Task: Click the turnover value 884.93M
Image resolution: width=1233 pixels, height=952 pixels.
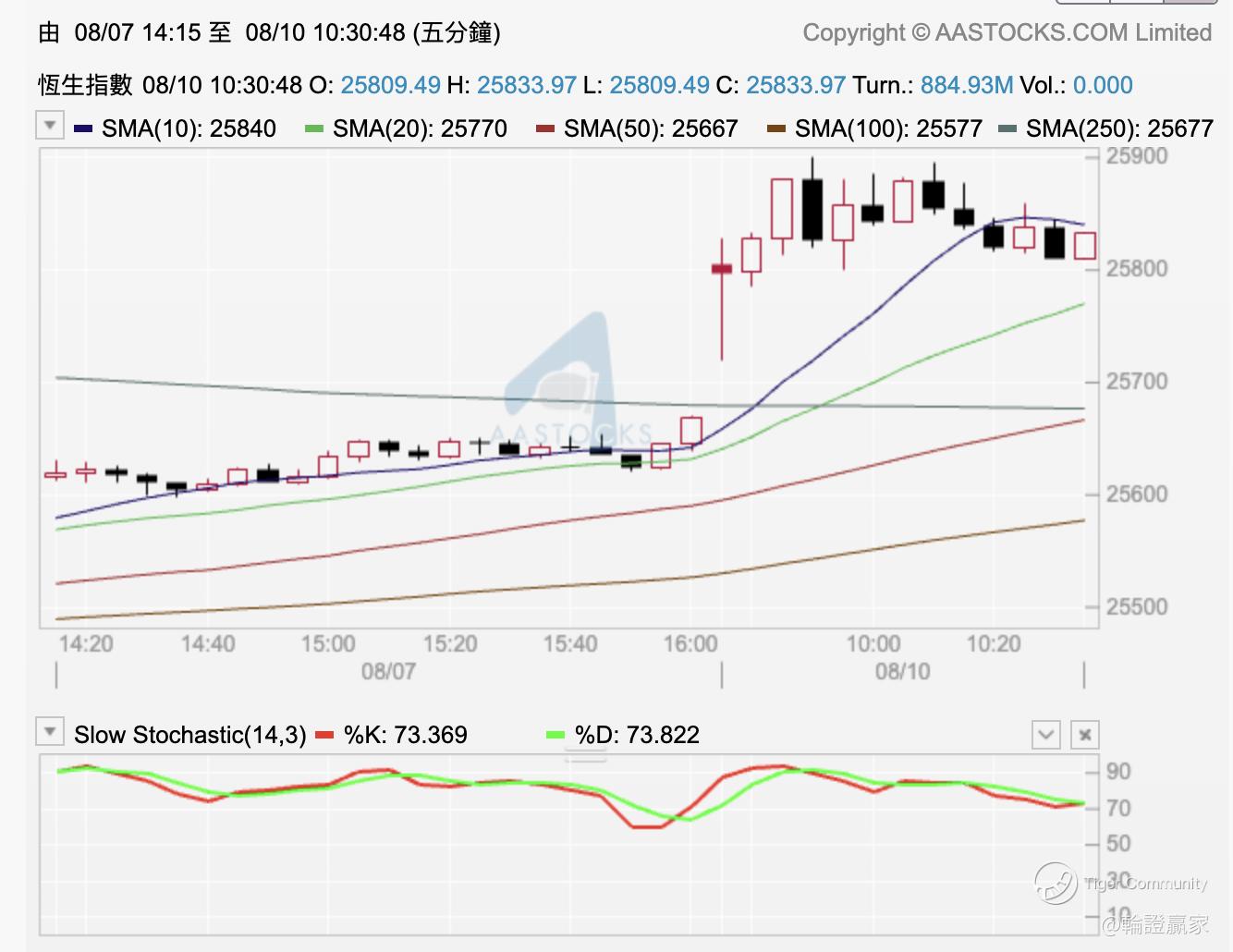Action: 967,85
